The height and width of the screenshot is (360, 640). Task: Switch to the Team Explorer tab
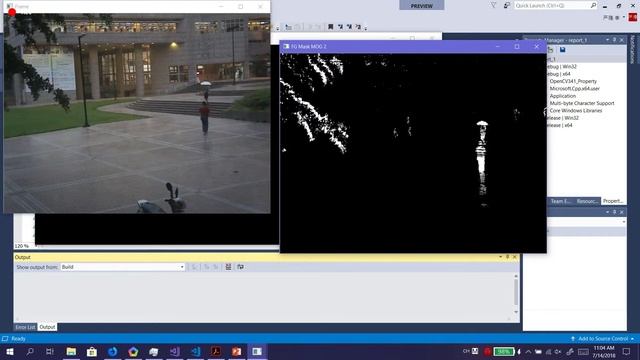[560, 201]
